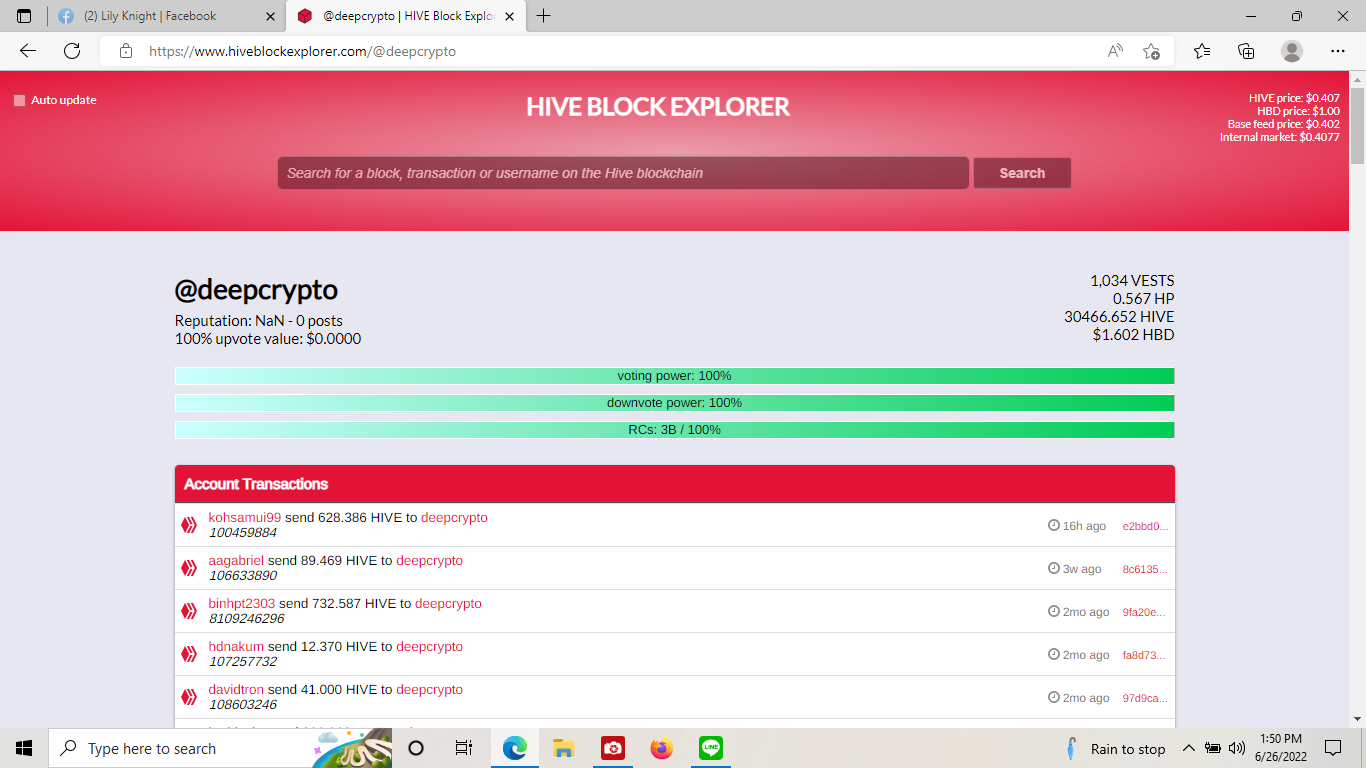Click Hive icon in binhpt2303 transaction row
The image size is (1366, 768).
[189, 611]
